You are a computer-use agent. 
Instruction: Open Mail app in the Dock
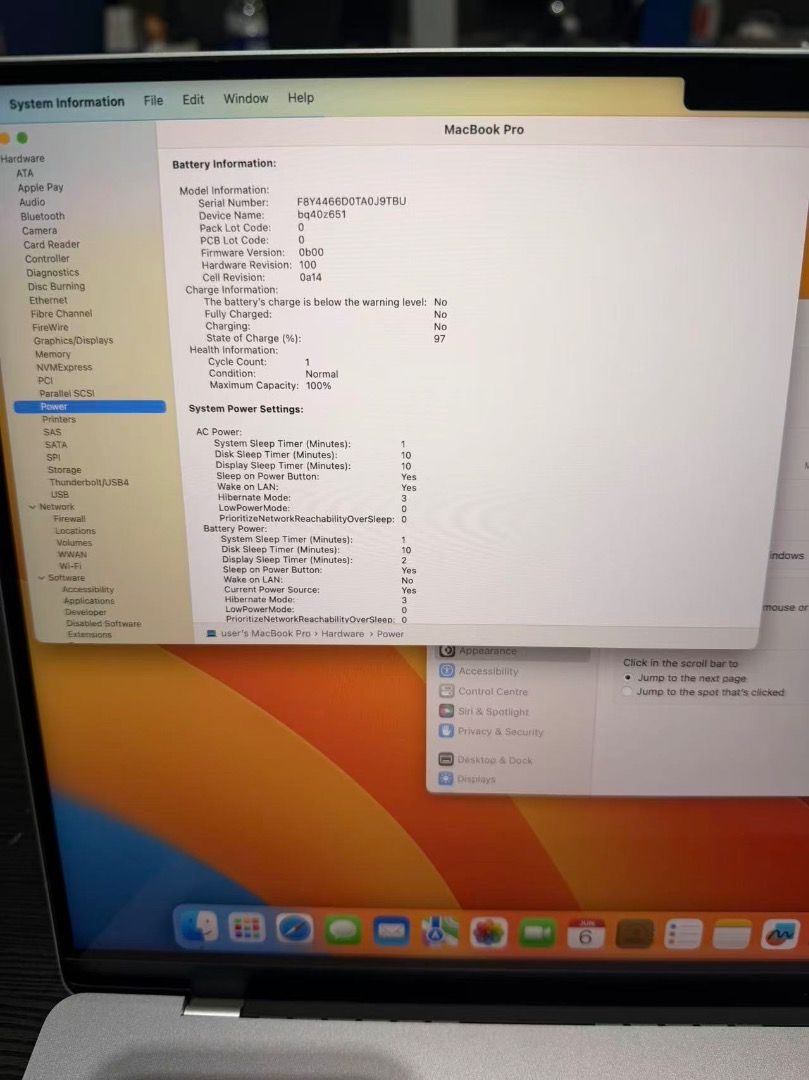[x=391, y=932]
